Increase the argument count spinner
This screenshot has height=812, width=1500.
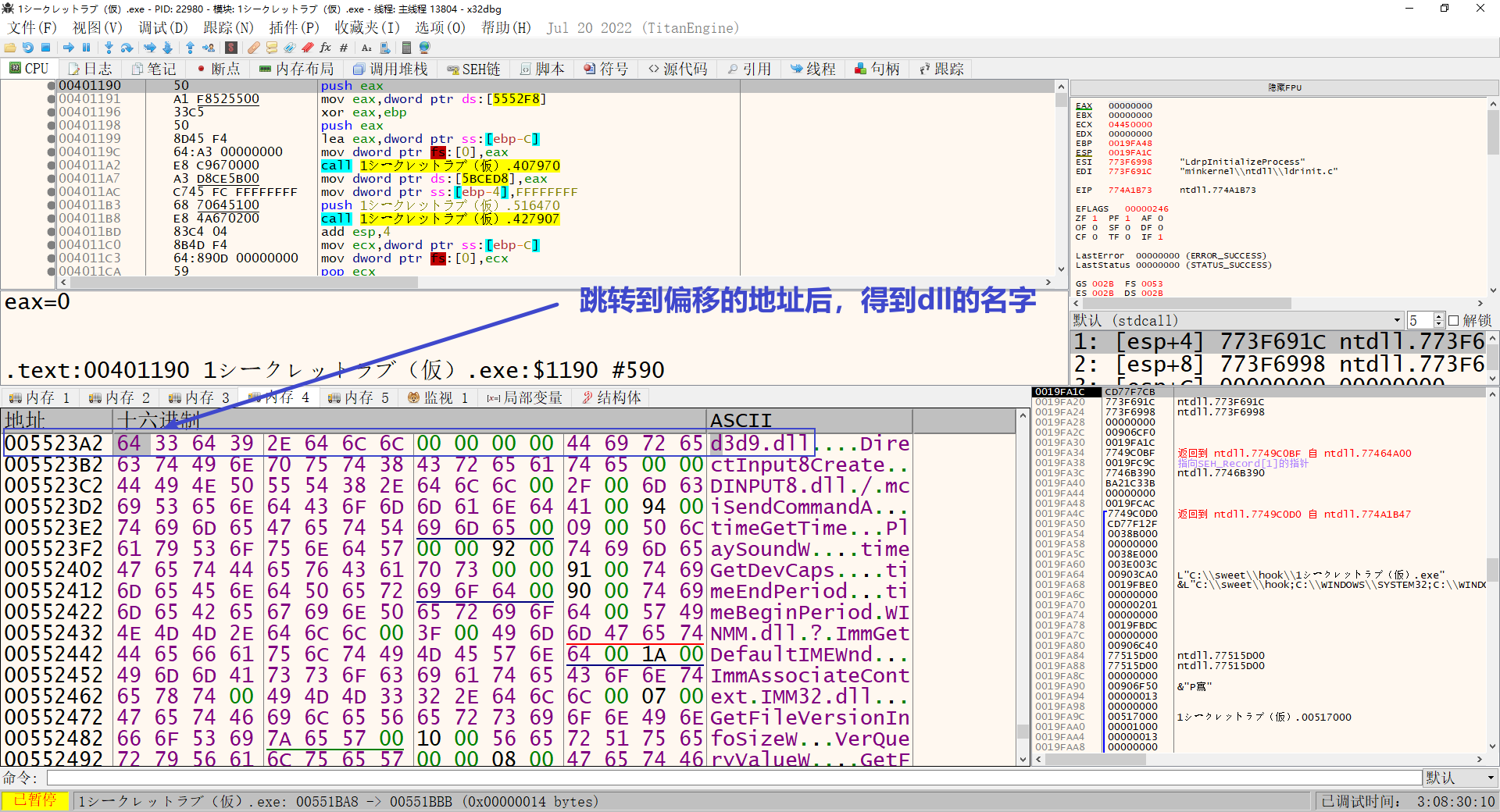[1439, 317]
